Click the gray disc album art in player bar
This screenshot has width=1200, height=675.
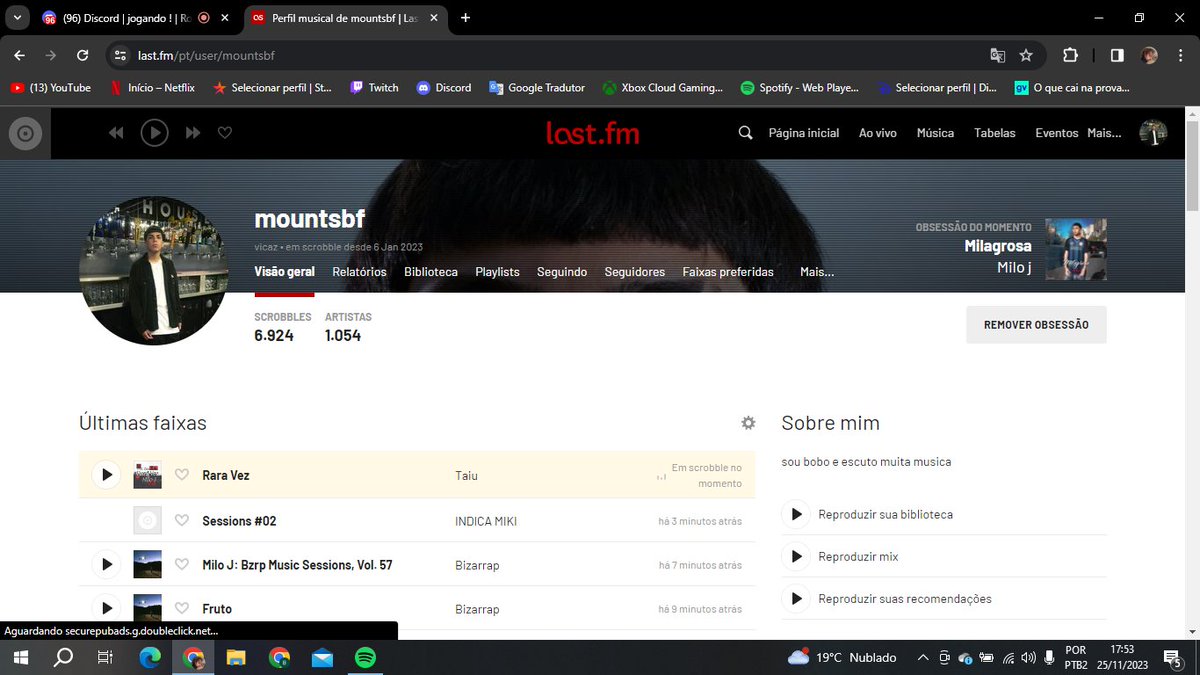click(25, 133)
